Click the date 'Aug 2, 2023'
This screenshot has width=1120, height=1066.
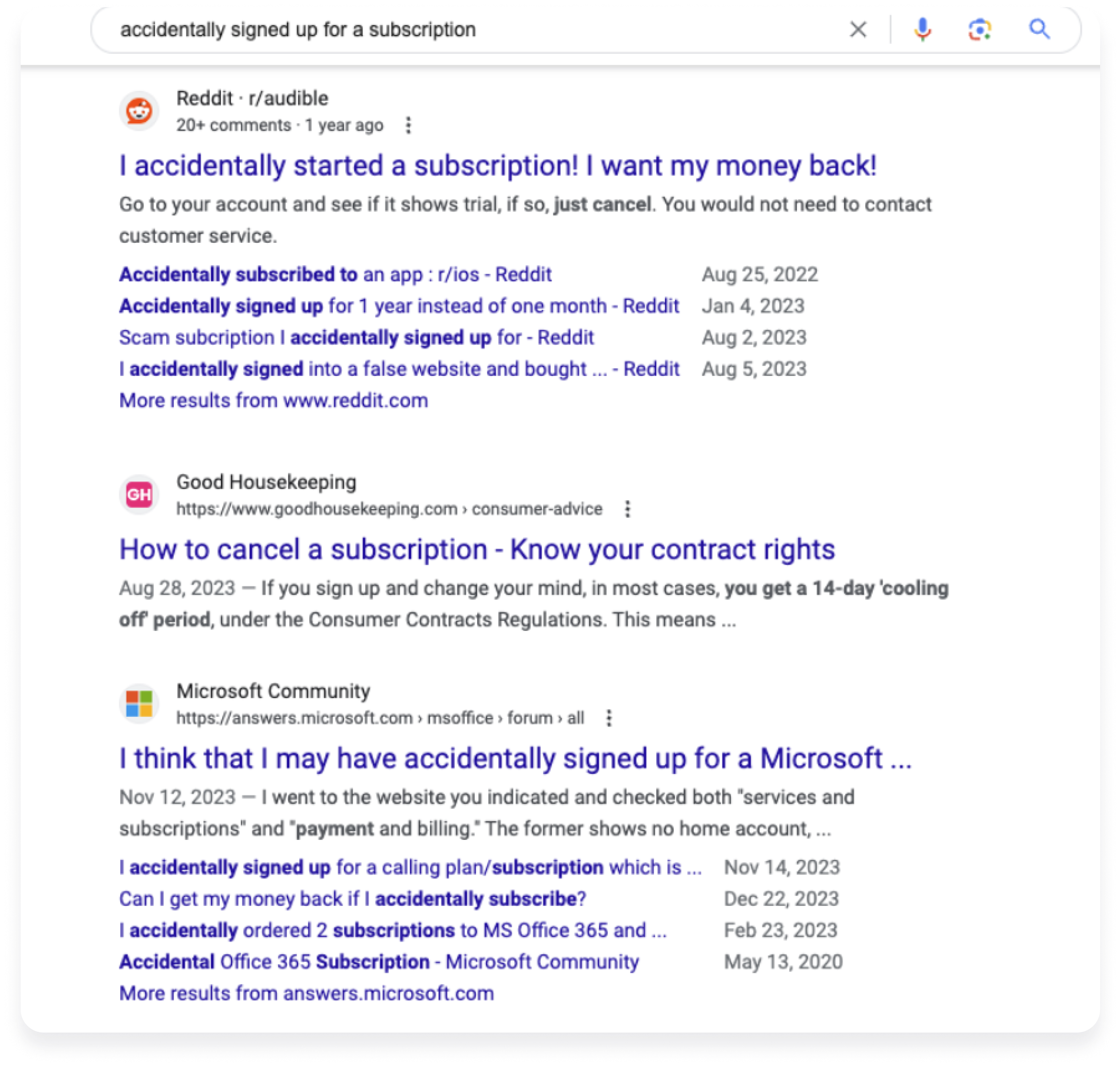753,337
